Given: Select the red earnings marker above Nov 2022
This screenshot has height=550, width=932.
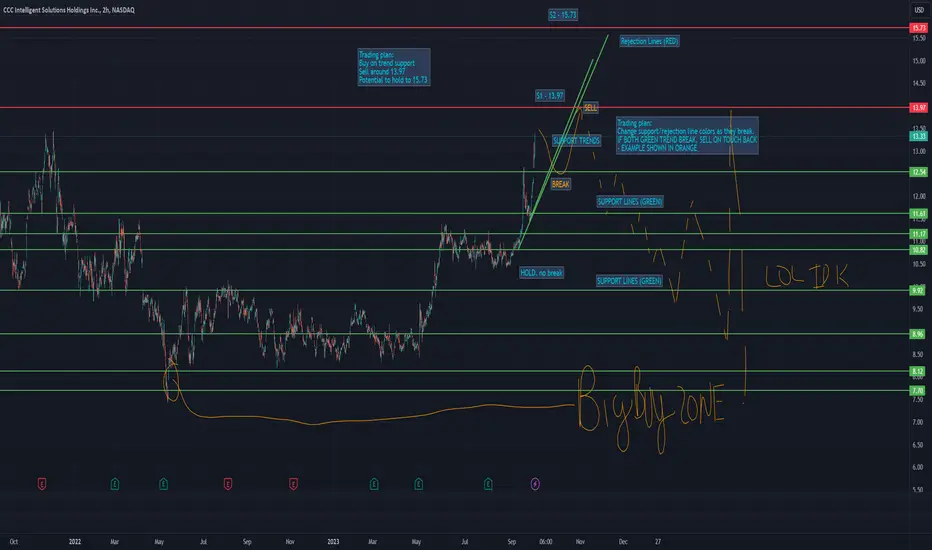Looking at the screenshot, I should tap(293, 484).
